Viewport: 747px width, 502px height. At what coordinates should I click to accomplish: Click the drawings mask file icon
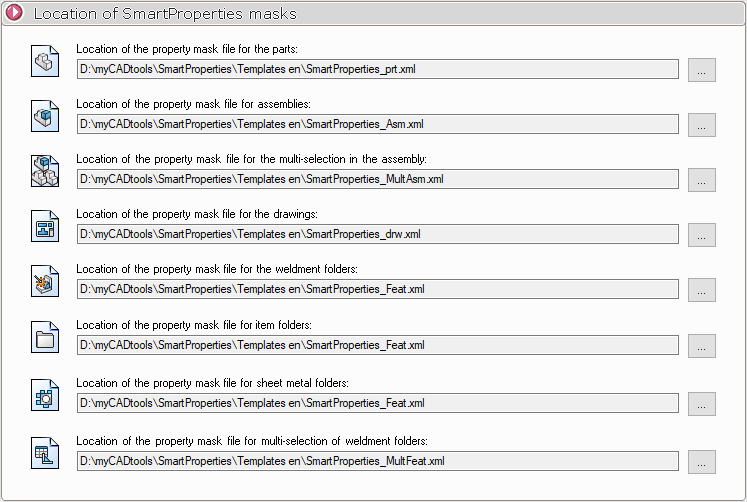click(x=45, y=226)
